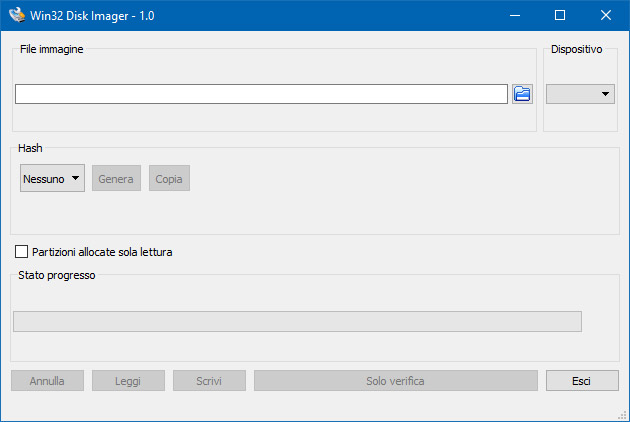Click the Stato progresso progress bar
The width and height of the screenshot is (630, 422).
tap(297, 321)
